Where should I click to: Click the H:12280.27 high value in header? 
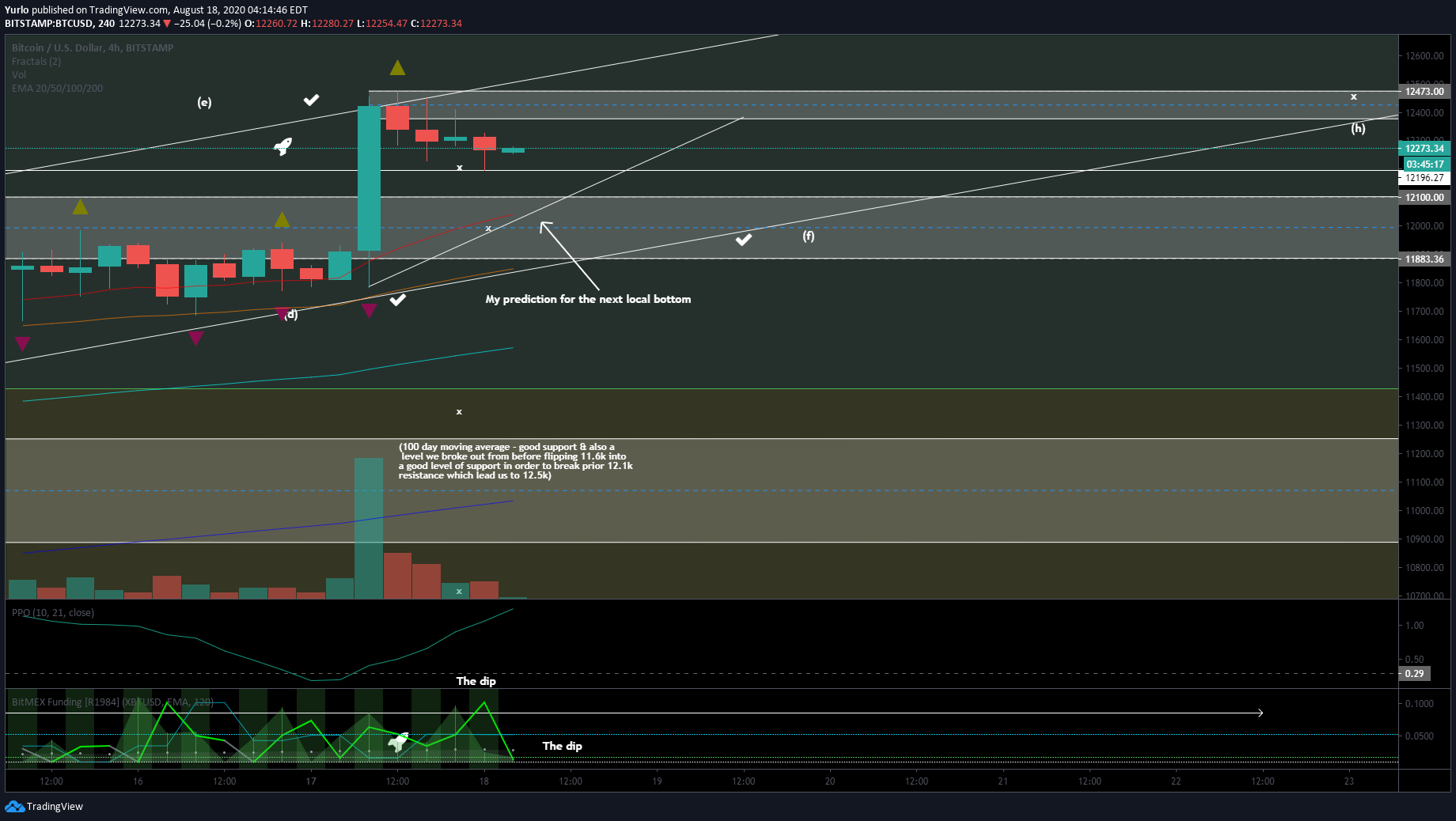327,23
